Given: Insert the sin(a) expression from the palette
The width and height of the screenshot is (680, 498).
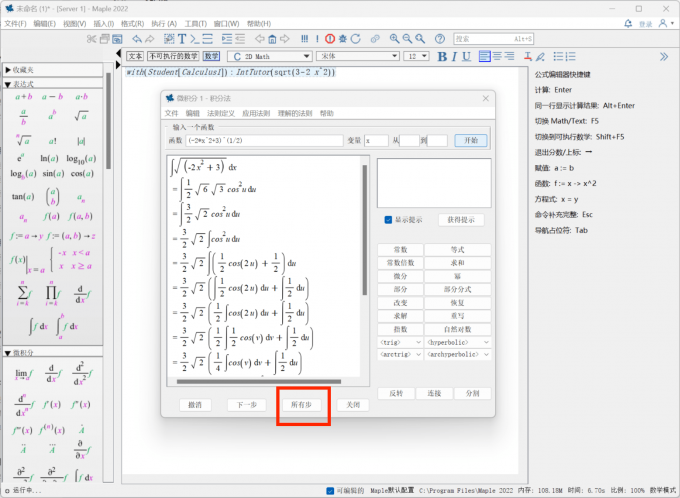Looking at the screenshot, I should click(53, 174).
